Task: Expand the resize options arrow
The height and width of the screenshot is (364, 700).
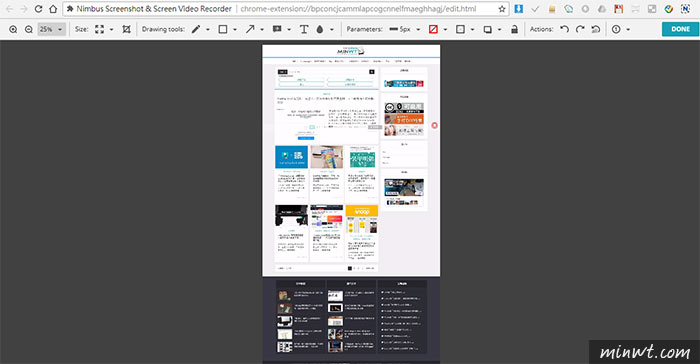Action: (x=112, y=29)
